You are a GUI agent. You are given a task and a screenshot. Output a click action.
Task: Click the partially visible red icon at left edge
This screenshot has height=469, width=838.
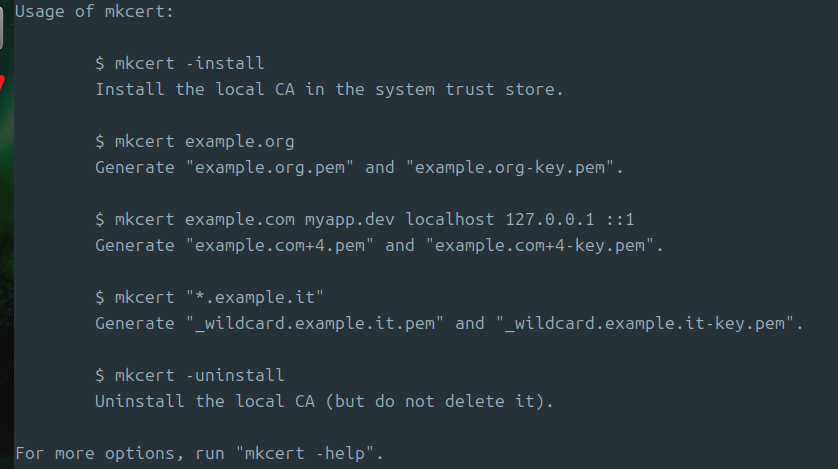click(x=3, y=82)
